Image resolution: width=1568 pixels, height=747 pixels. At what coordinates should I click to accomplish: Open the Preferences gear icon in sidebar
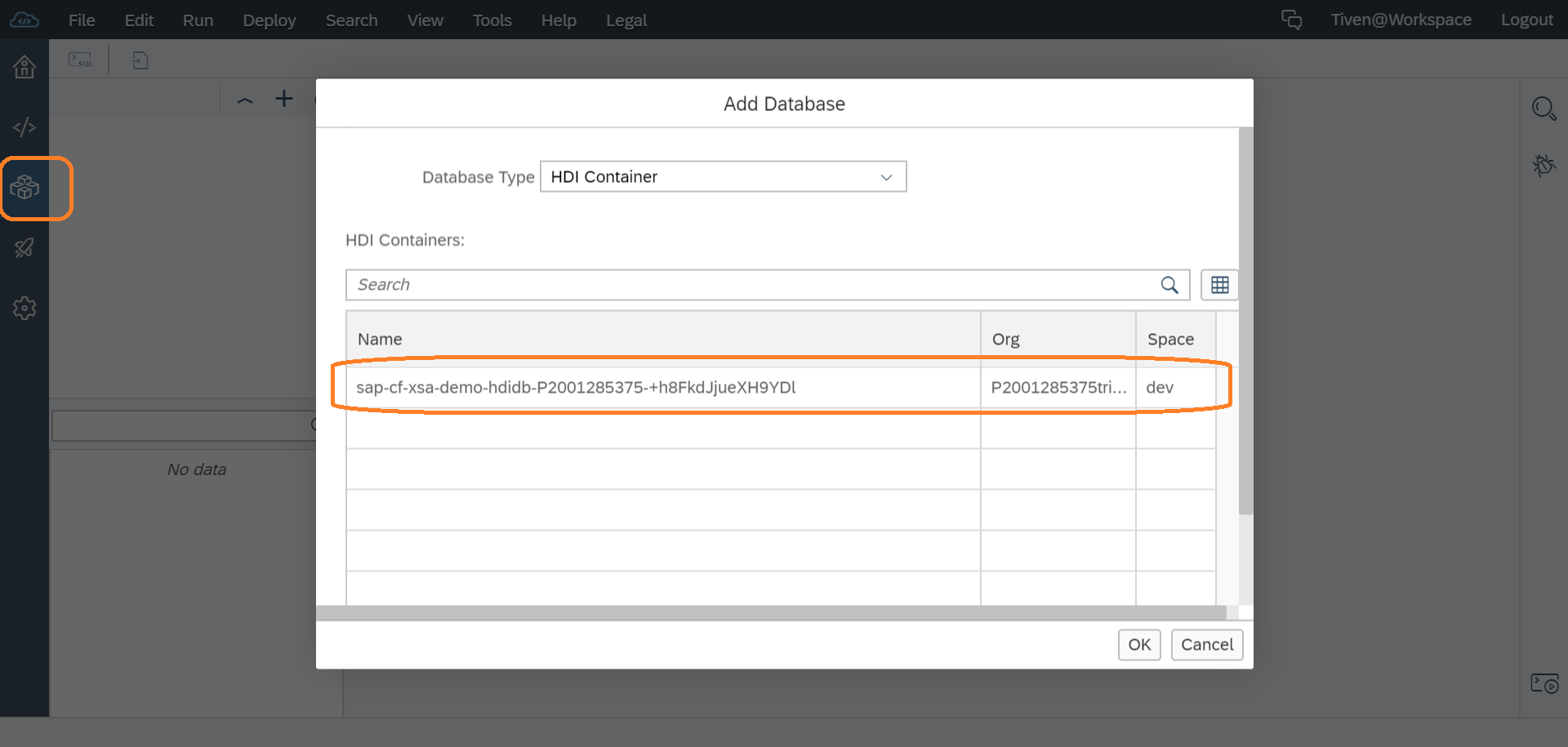point(24,308)
